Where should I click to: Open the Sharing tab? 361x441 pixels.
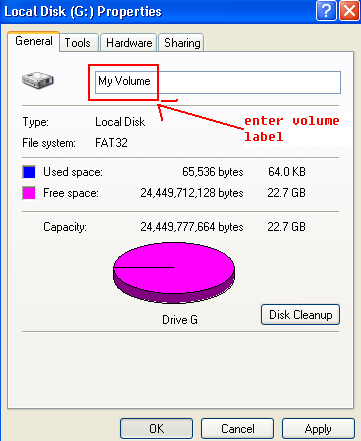point(182,43)
